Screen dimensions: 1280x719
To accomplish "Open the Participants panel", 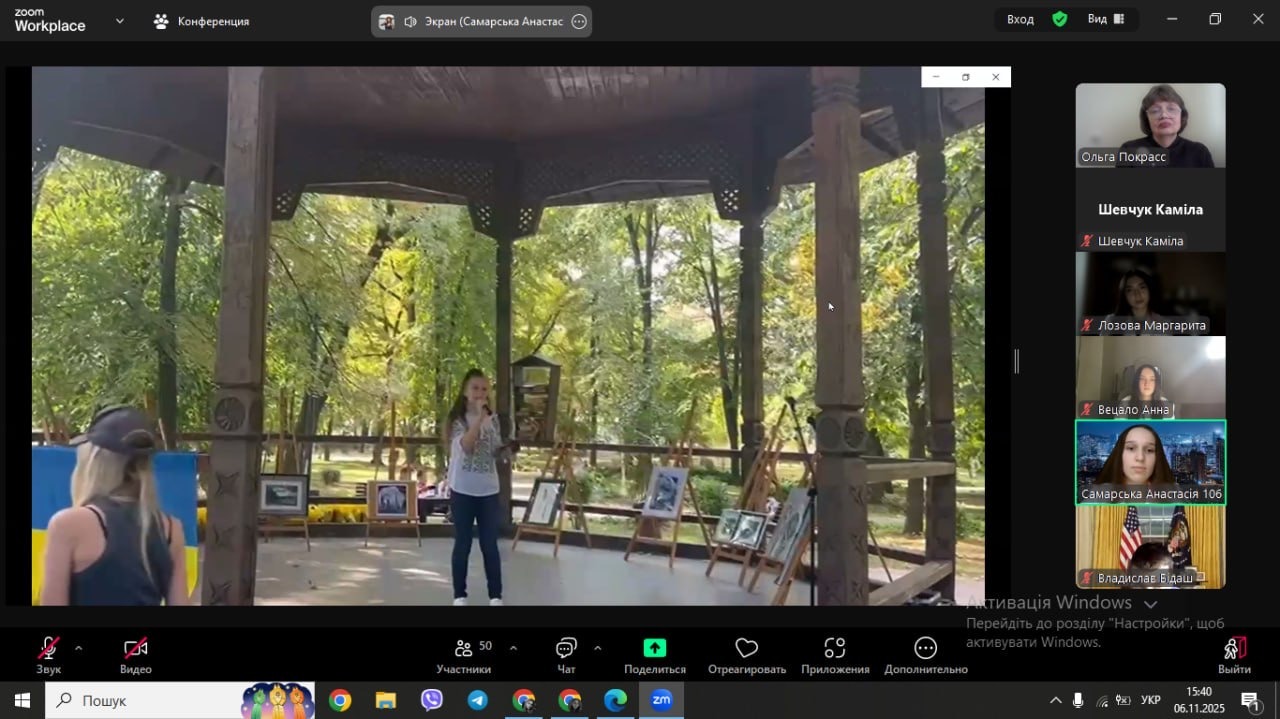I will coord(463,655).
